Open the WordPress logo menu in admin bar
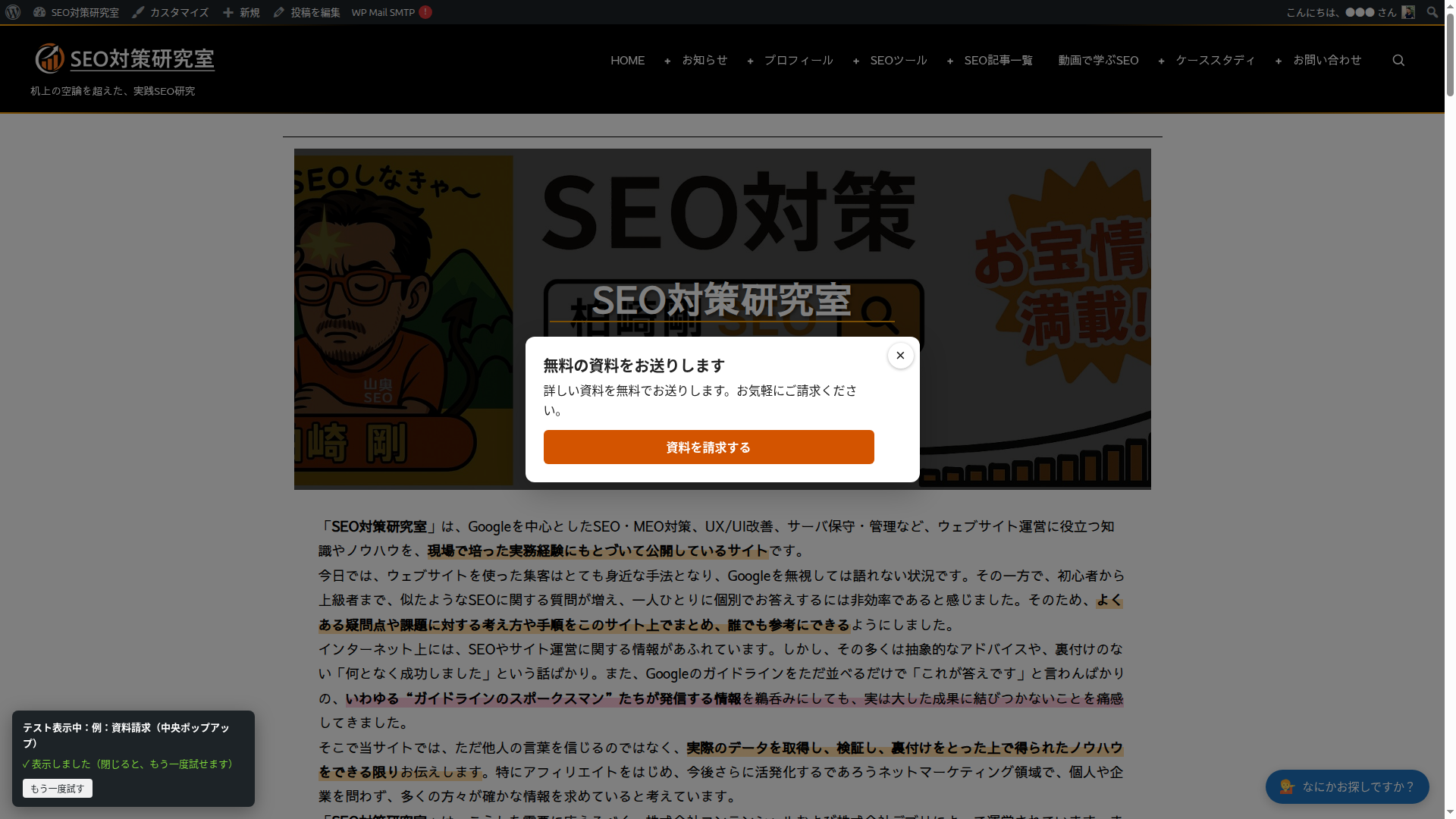 [13, 12]
